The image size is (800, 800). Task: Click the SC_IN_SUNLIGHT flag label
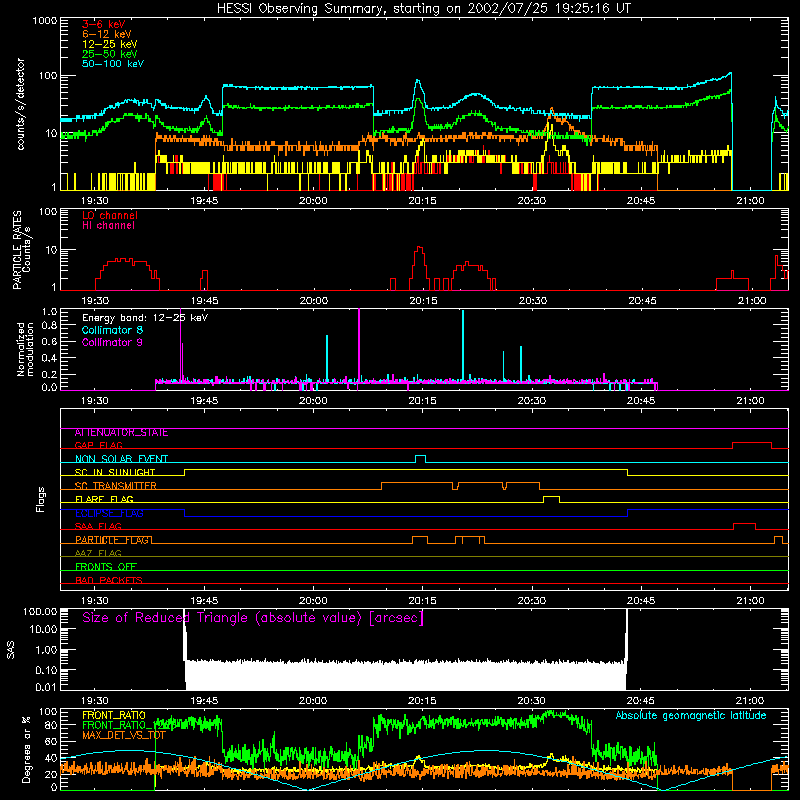(x=115, y=472)
